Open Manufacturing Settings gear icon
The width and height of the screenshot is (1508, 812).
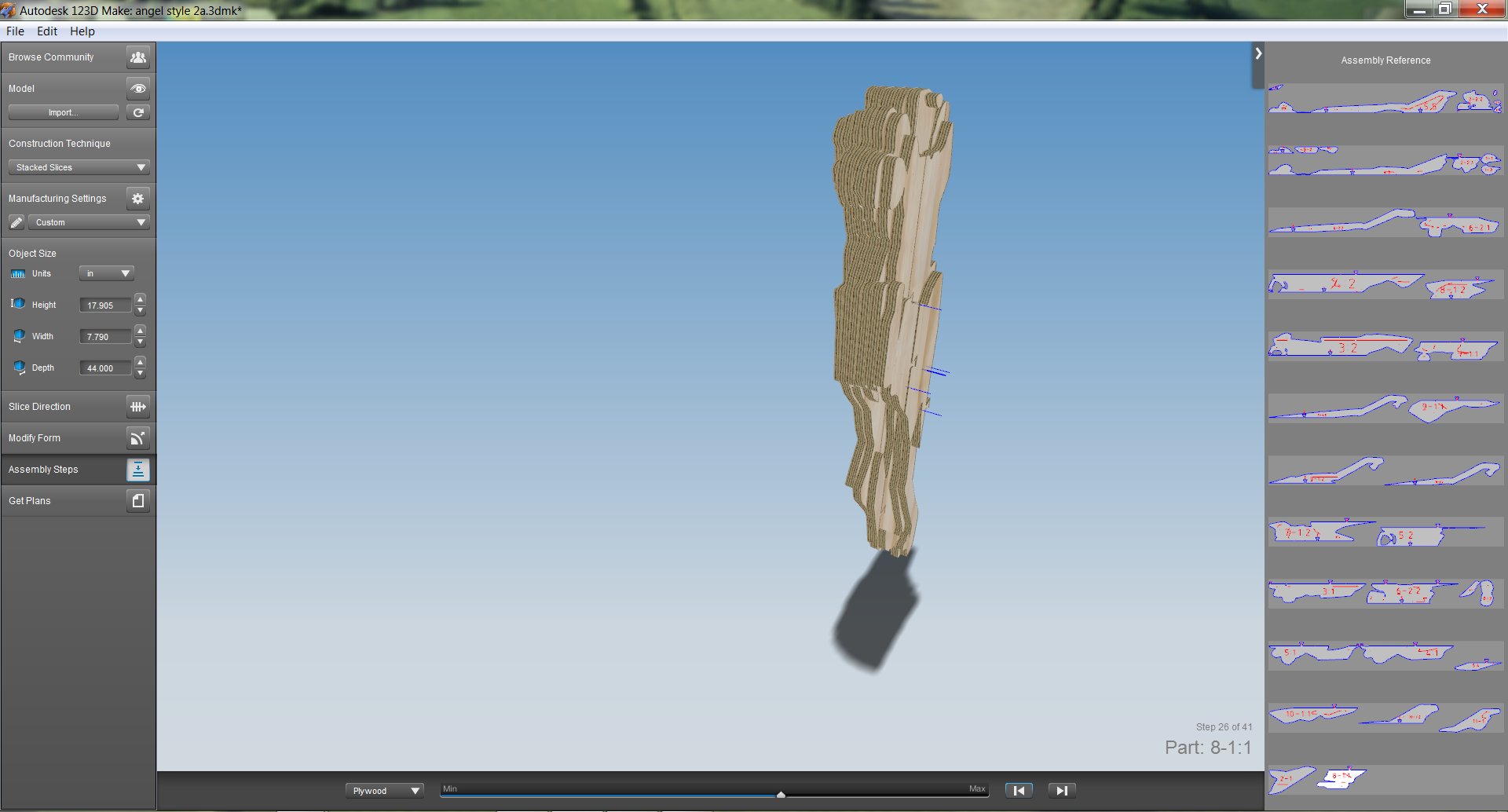point(138,199)
